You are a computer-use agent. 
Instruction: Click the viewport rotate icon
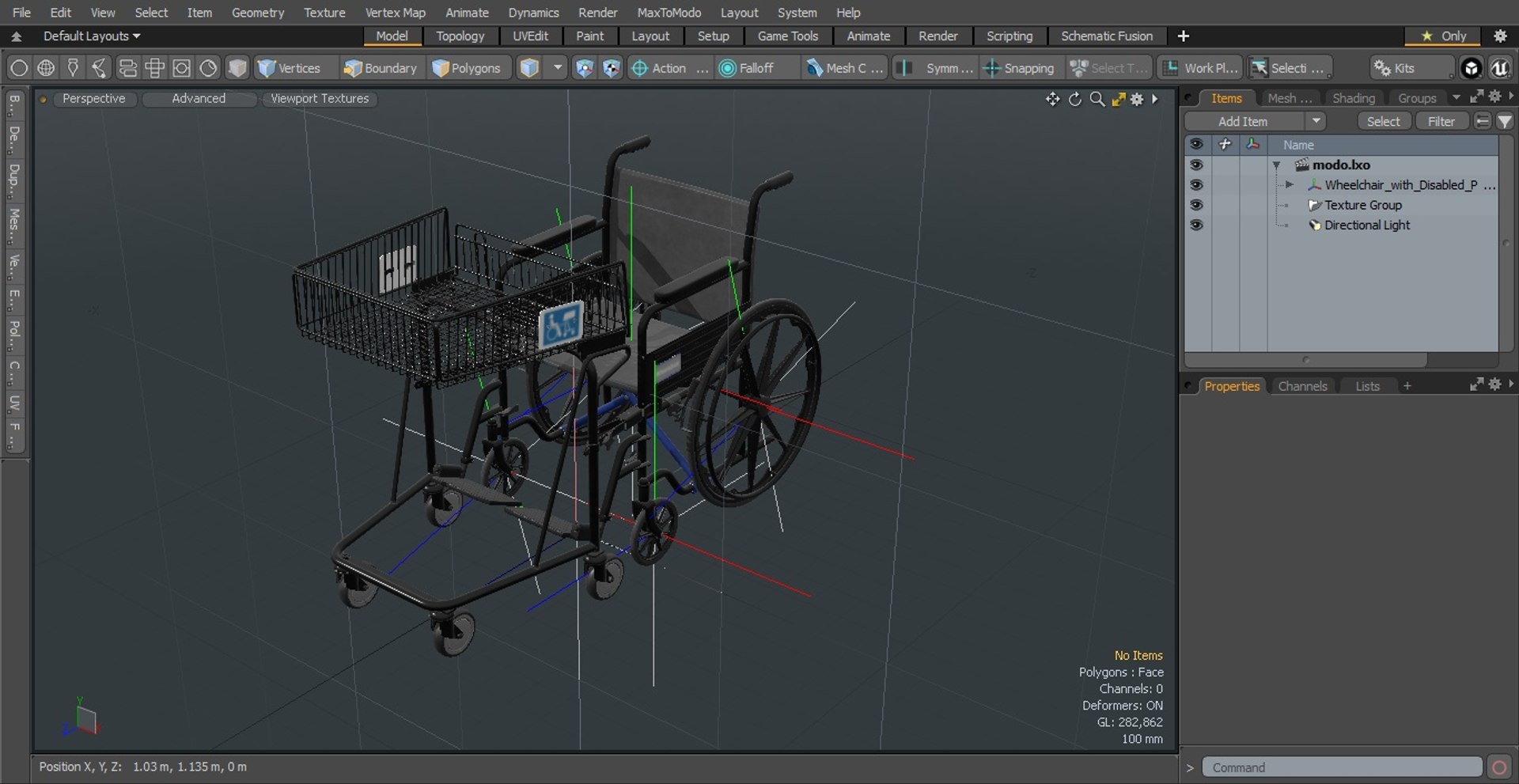[x=1074, y=99]
